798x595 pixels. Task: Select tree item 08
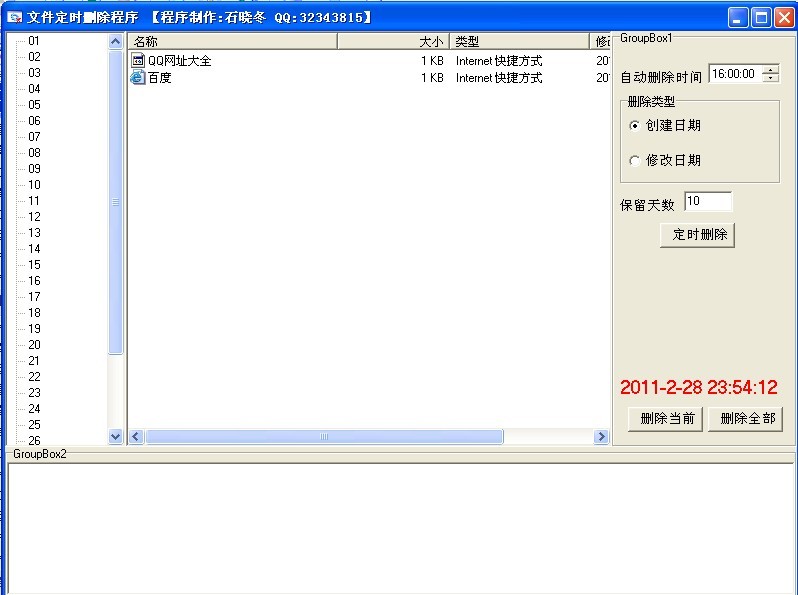click(34, 153)
